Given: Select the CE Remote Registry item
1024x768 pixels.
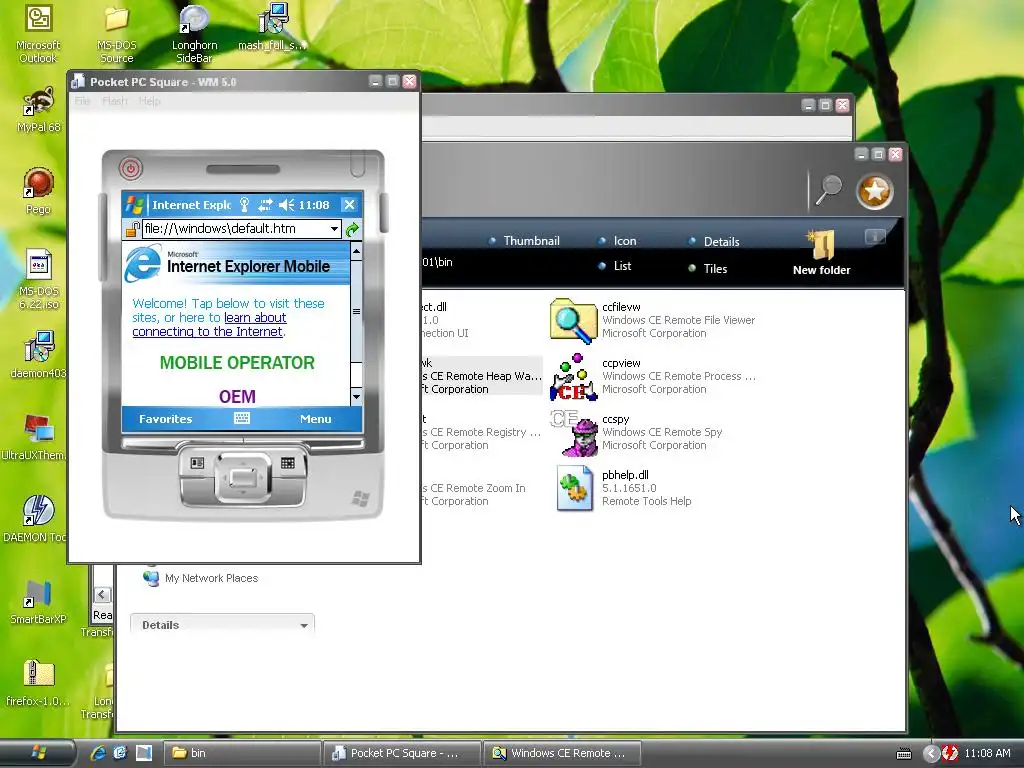Looking at the screenshot, I should 482,432.
